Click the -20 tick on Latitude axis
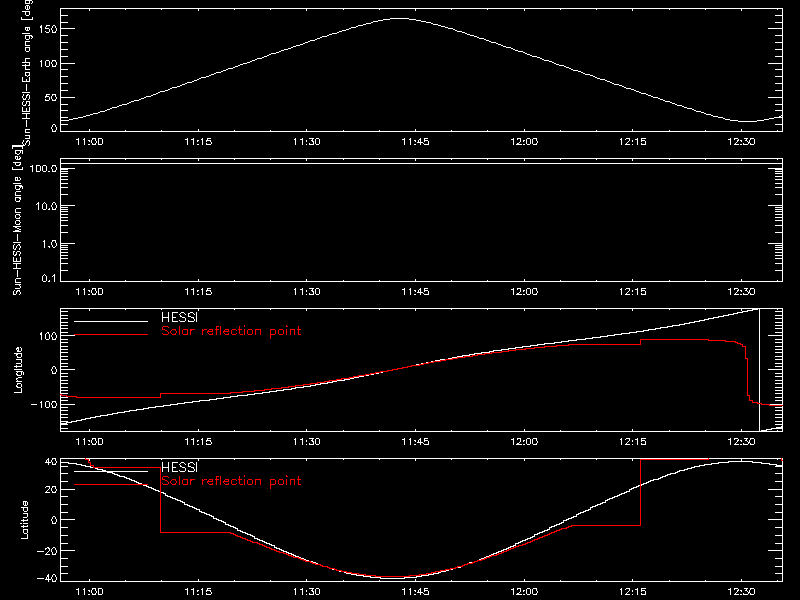Image resolution: width=800 pixels, height=600 pixels. [x=47, y=551]
